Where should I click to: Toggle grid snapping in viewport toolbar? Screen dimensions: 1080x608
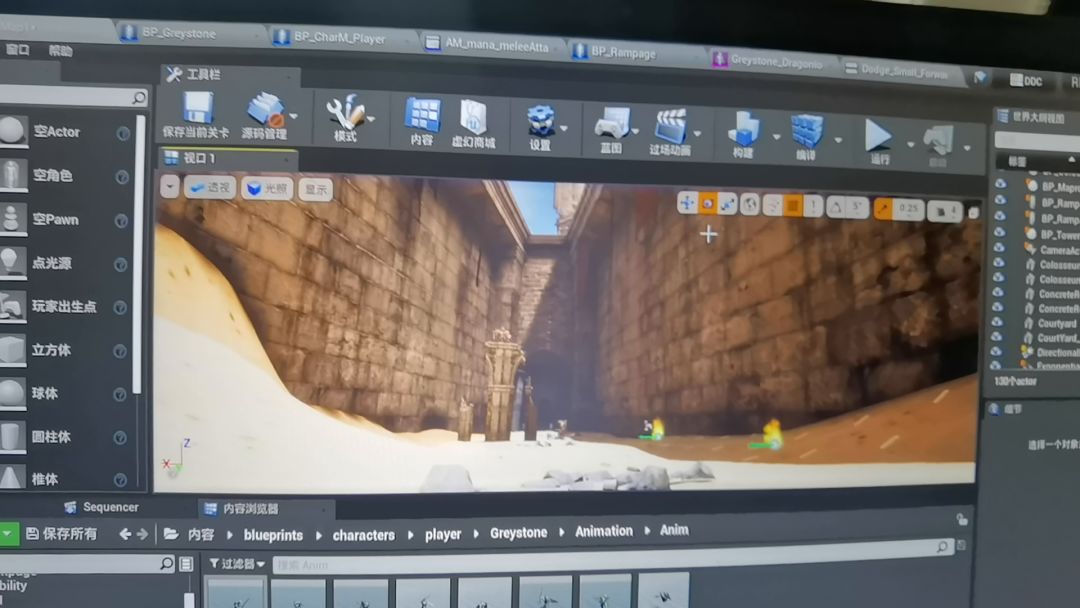tap(792, 205)
